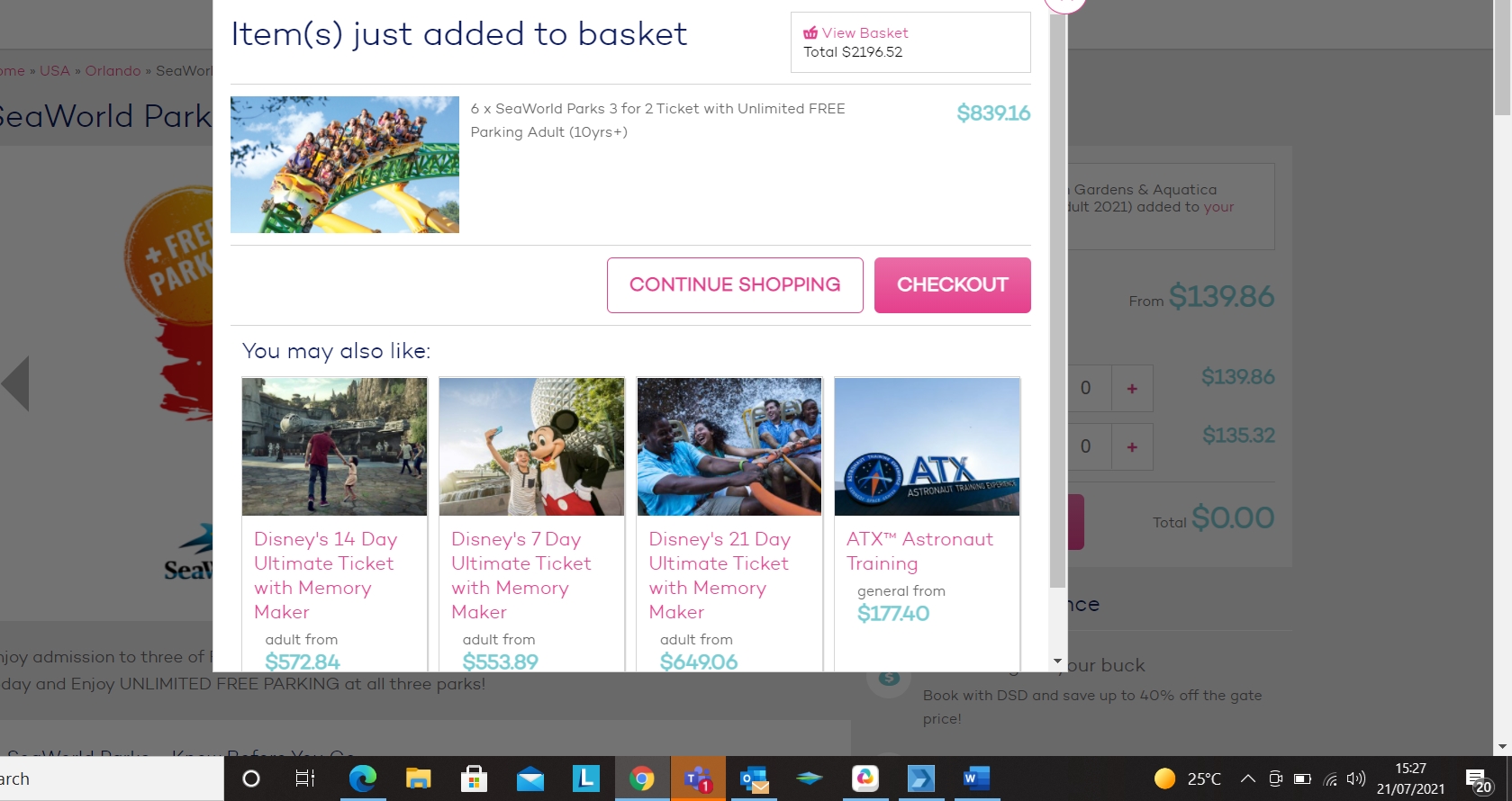Open the Disney's 14 Day Ultimate Ticket link
This screenshot has width=1512, height=801.
325,575
